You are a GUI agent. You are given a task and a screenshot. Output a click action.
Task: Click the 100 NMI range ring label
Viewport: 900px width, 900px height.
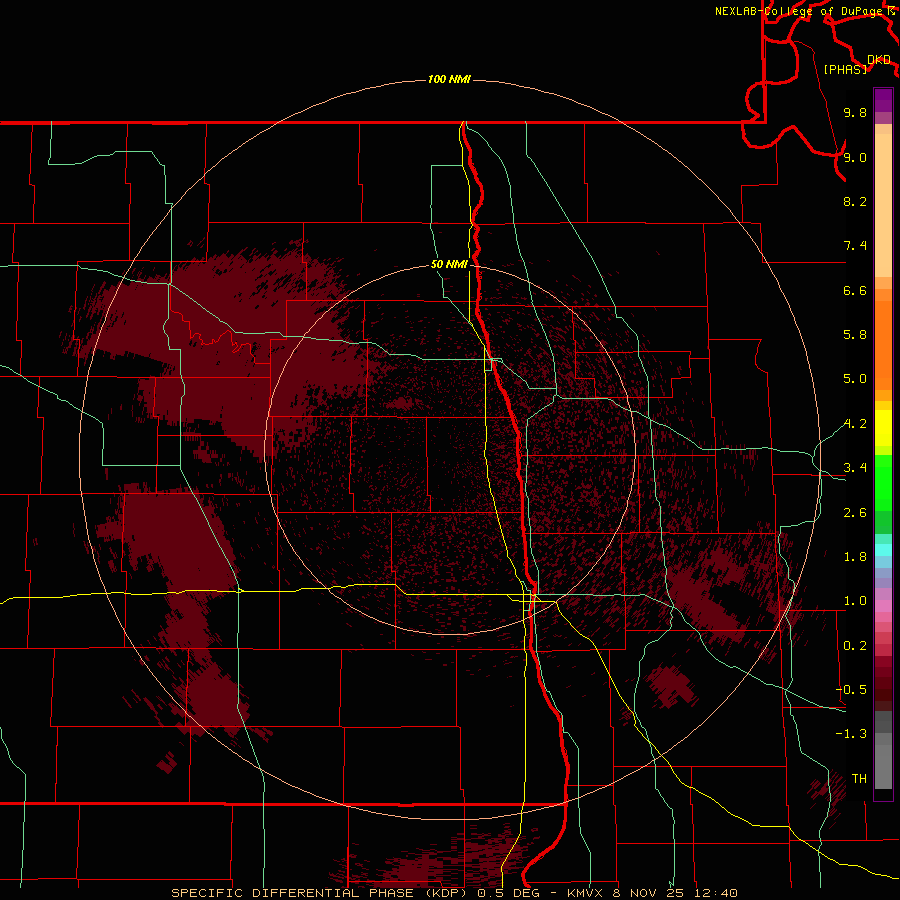click(x=449, y=79)
